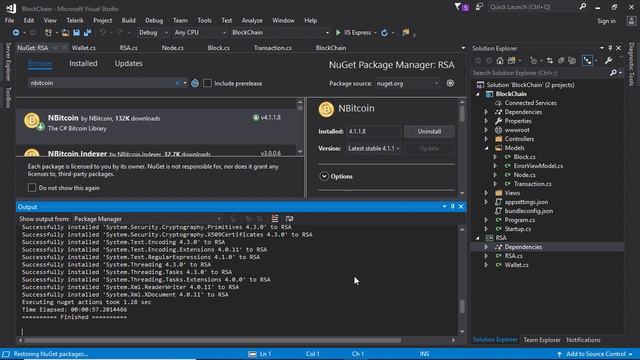Switch to the Installed packages tab
This screenshot has height=360, width=640.
click(x=83, y=64)
